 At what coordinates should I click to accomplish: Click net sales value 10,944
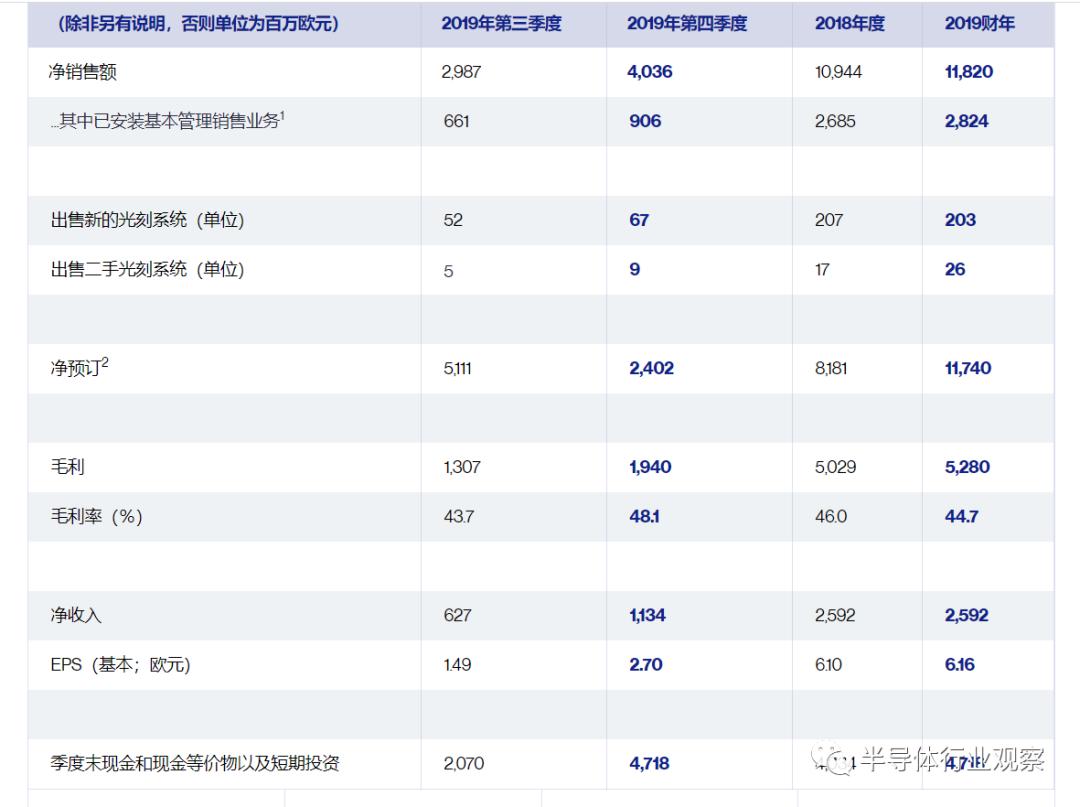pyautogui.click(x=838, y=72)
